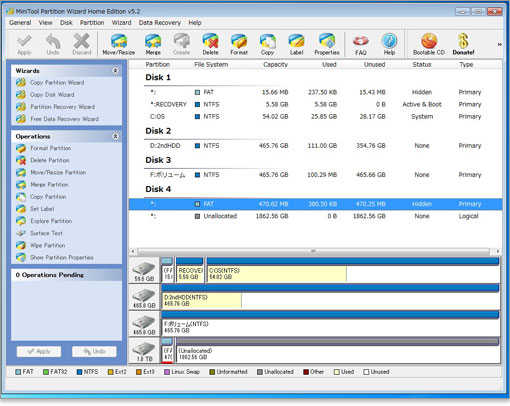The width and height of the screenshot is (510, 406).
Task: Click the Help question mark icon
Action: point(389,44)
